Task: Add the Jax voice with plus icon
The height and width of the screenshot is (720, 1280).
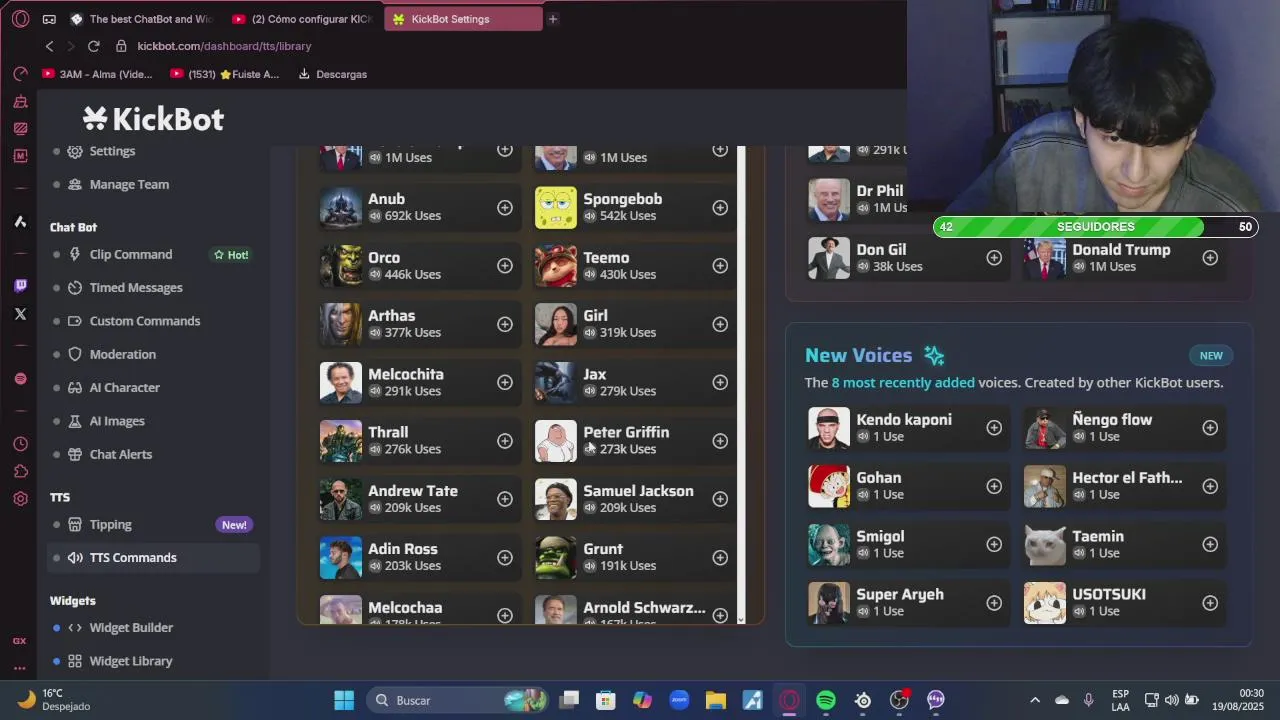Action: 720,382
